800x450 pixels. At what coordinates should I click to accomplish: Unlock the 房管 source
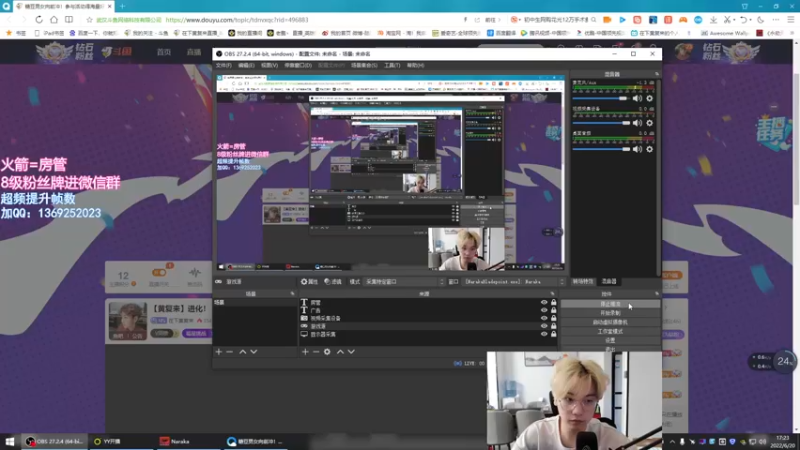pyautogui.click(x=554, y=303)
